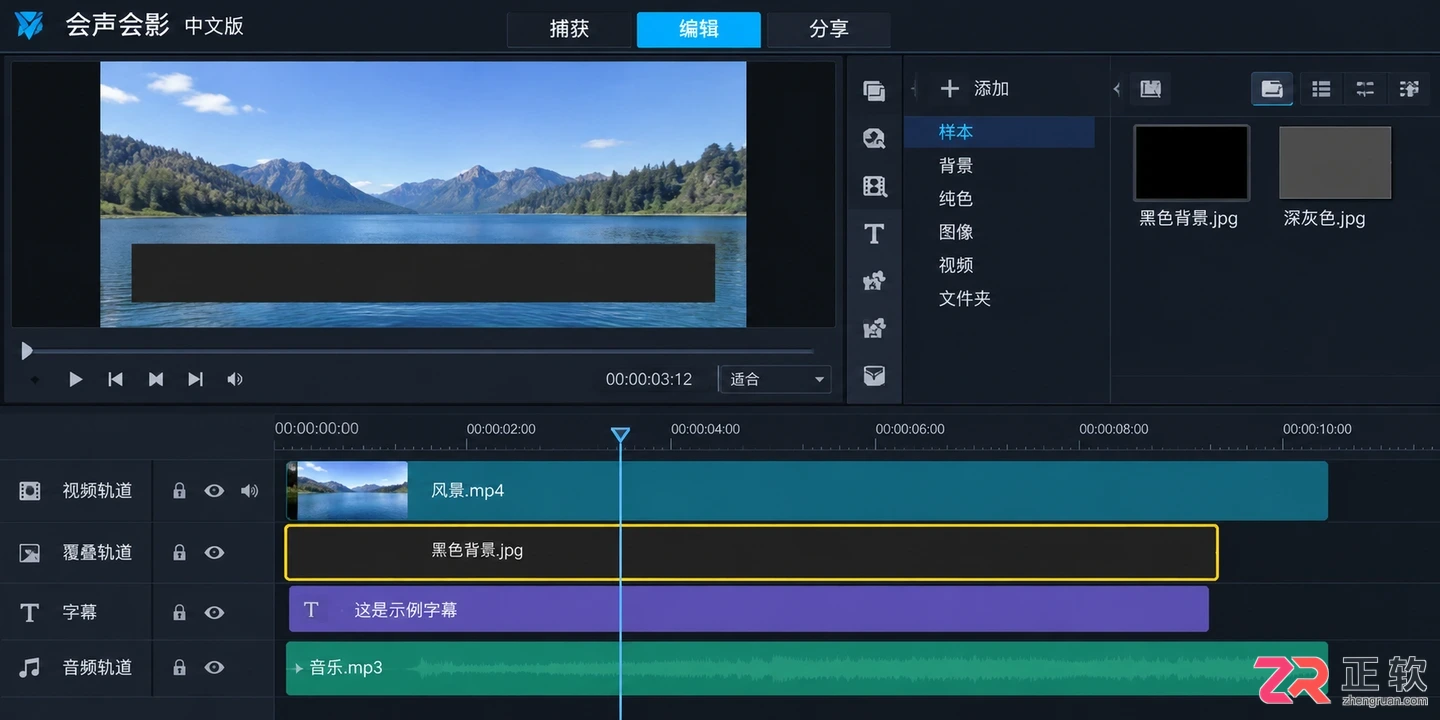Toggle lock on 覆叠轨道

(x=179, y=552)
